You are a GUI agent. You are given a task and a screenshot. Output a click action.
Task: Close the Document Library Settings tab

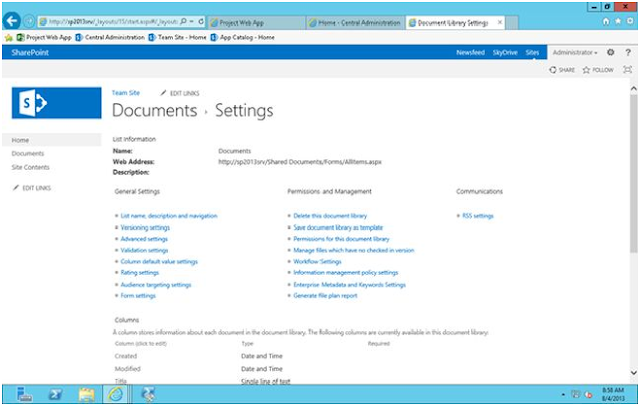[x=500, y=22]
